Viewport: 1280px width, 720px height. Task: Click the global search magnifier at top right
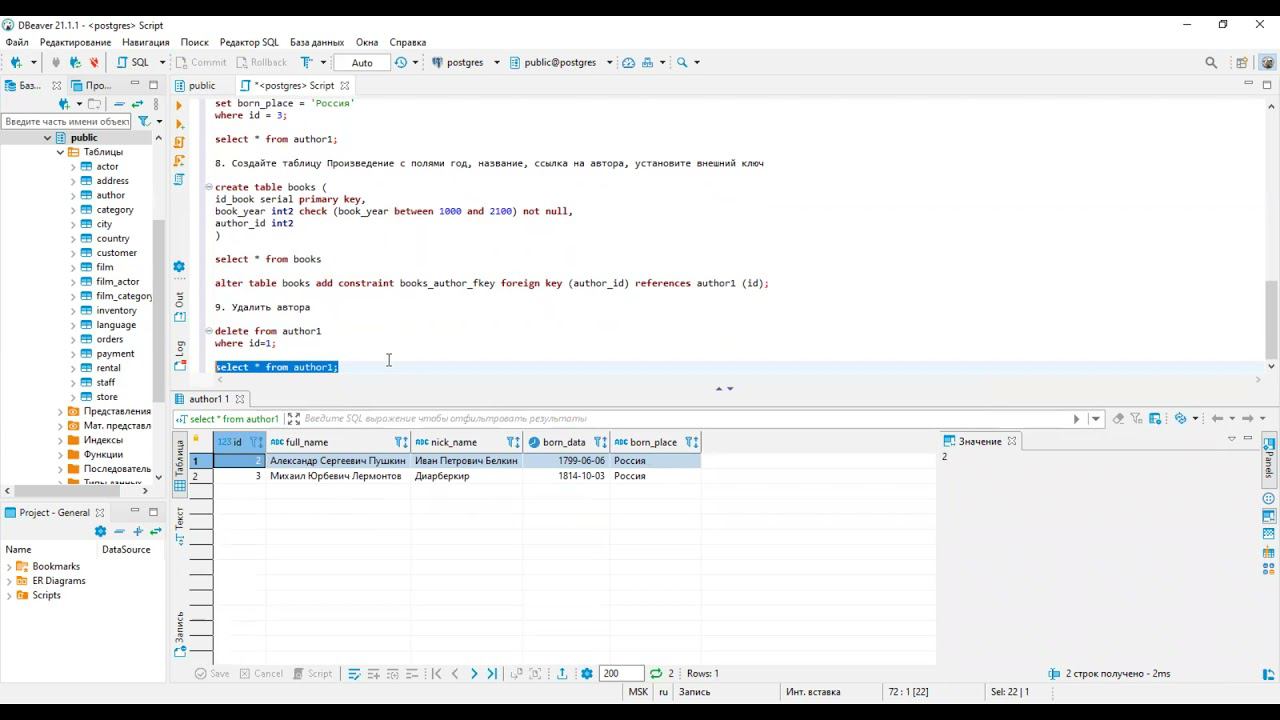point(1211,62)
